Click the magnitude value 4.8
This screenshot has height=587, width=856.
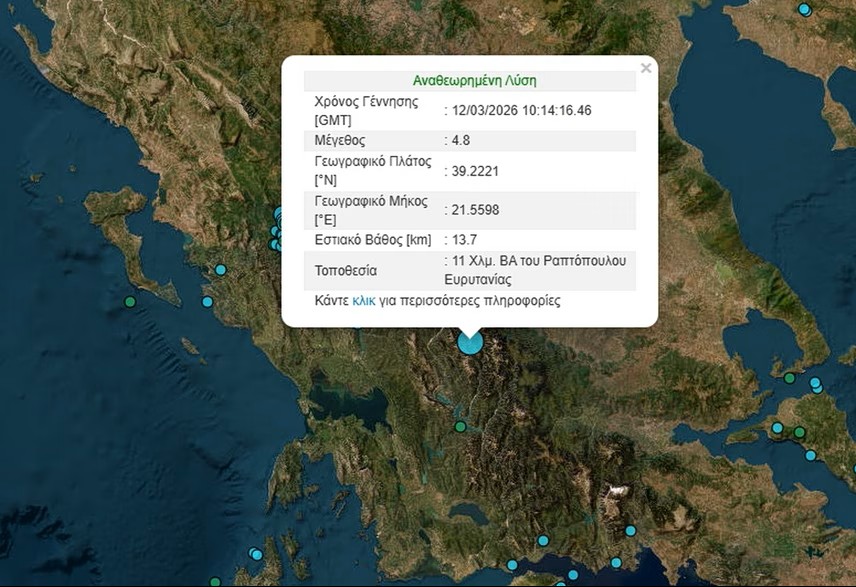[461, 140]
